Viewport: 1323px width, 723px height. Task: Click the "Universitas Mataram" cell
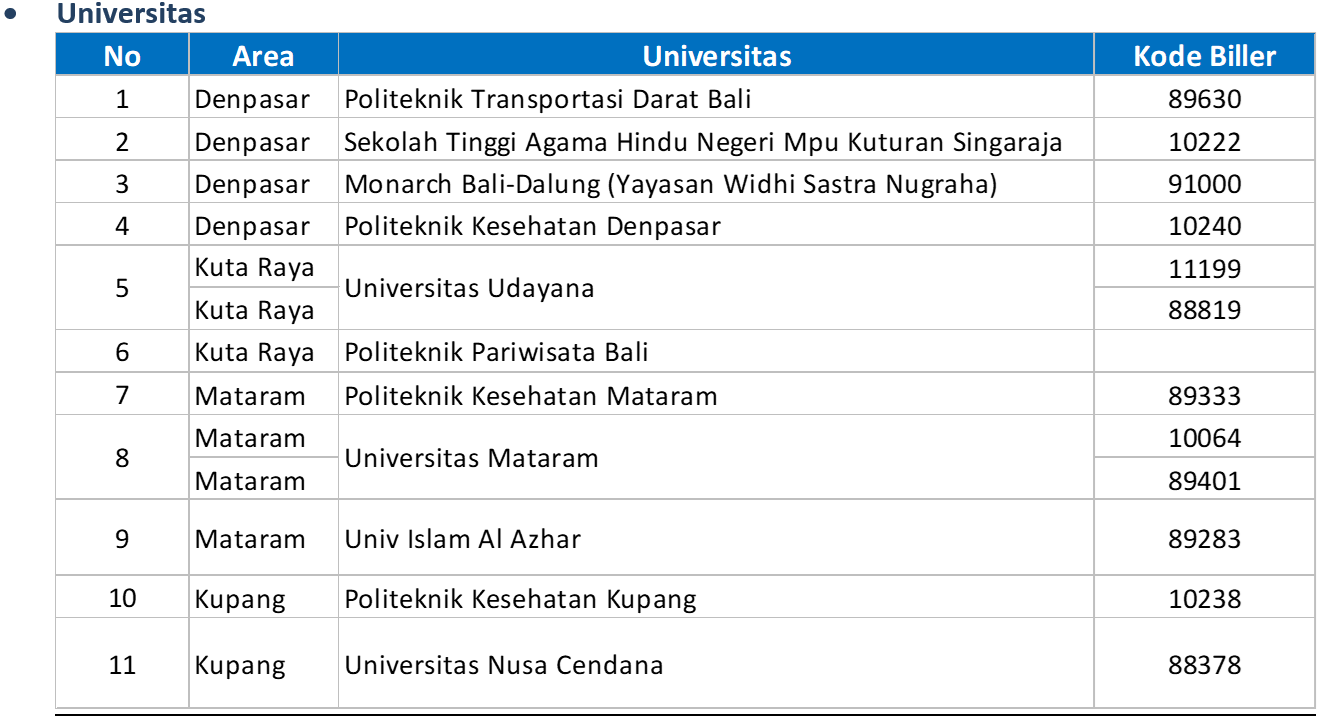[716, 458]
